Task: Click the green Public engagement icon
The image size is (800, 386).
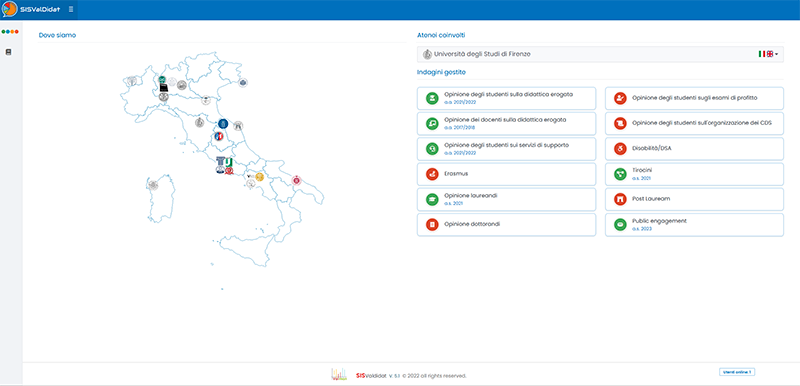Action: coord(620,225)
